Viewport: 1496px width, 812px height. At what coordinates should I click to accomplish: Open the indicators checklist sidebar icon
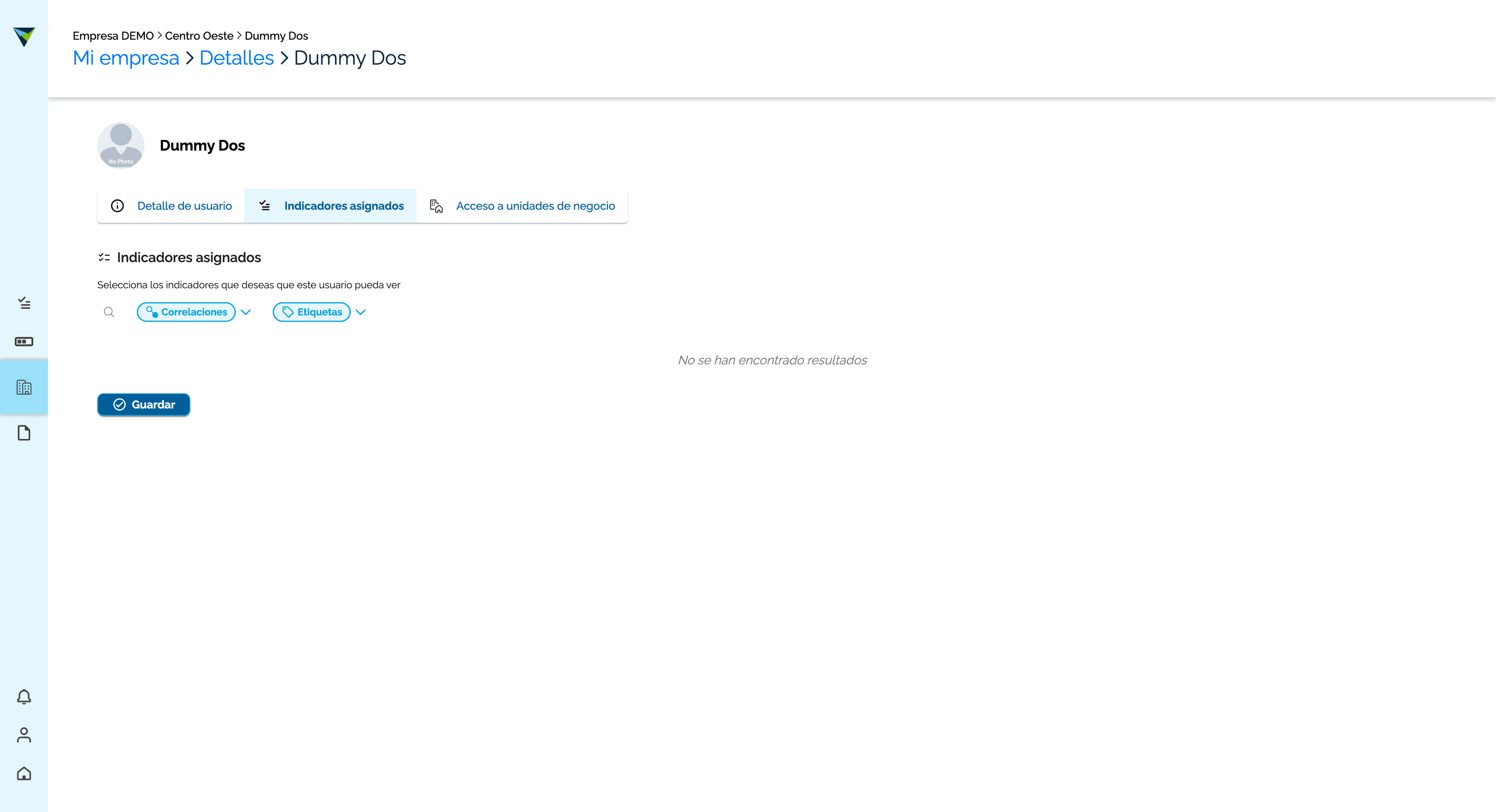click(x=24, y=303)
